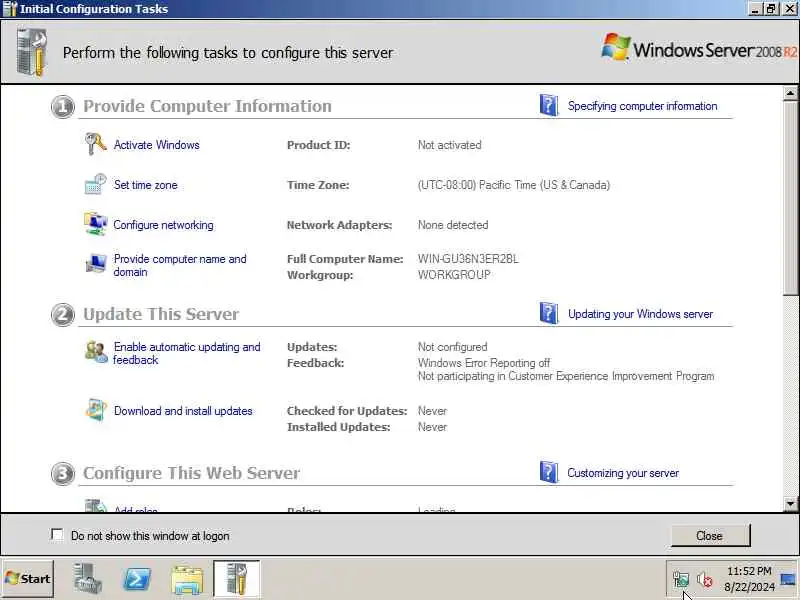The image size is (800, 600).
Task: Click the Download and install updates icon
Action: click(x=96, y=410)
